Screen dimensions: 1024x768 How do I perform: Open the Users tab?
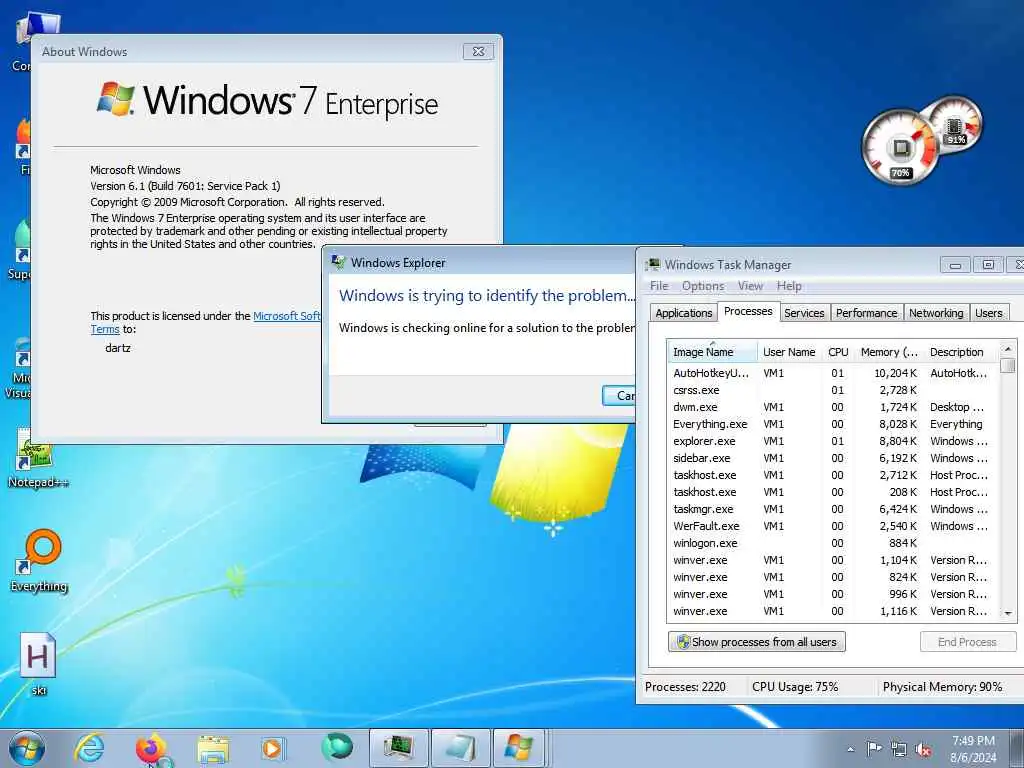989,313
